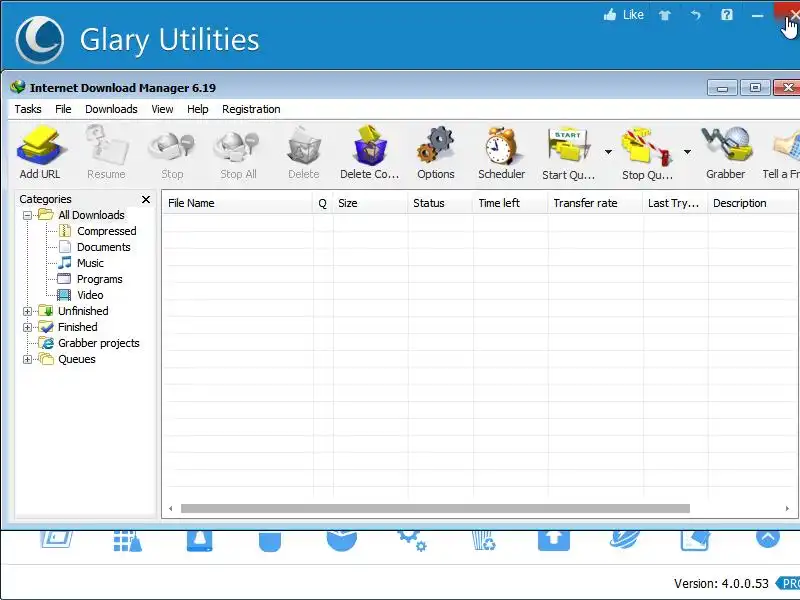800x600 pixels.
Task: Click the Stop All toolbar icon
Action: click(238, 152)
